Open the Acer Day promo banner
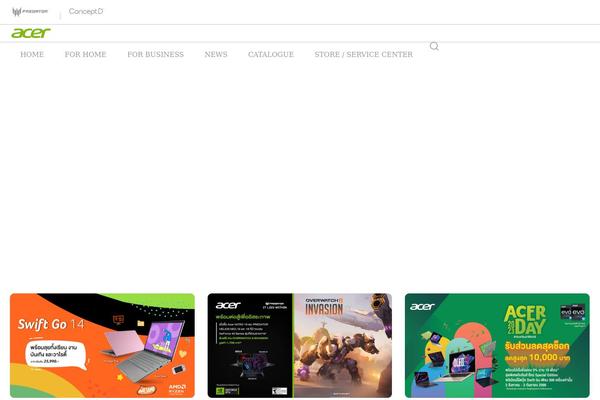 (497, 346)
